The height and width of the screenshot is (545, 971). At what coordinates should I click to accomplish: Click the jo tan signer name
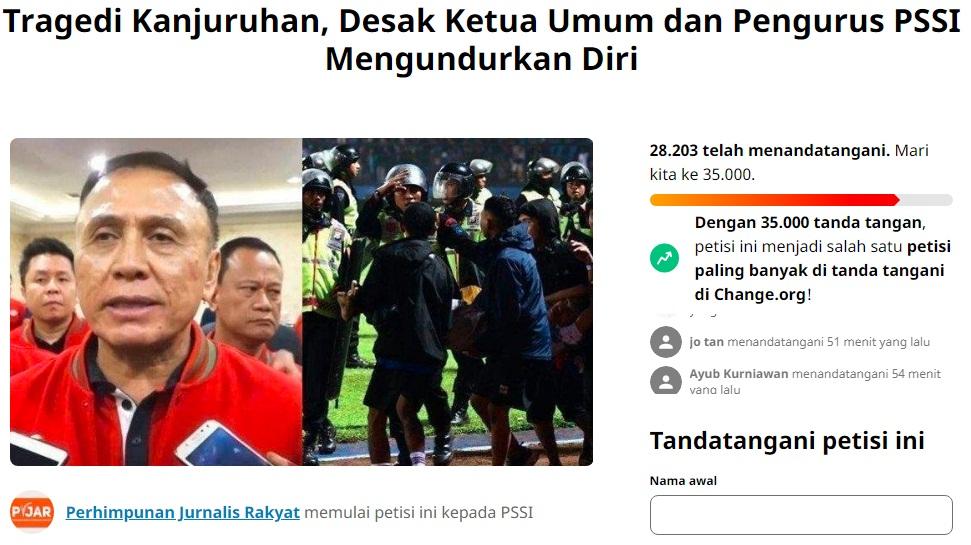coord(707,342)
